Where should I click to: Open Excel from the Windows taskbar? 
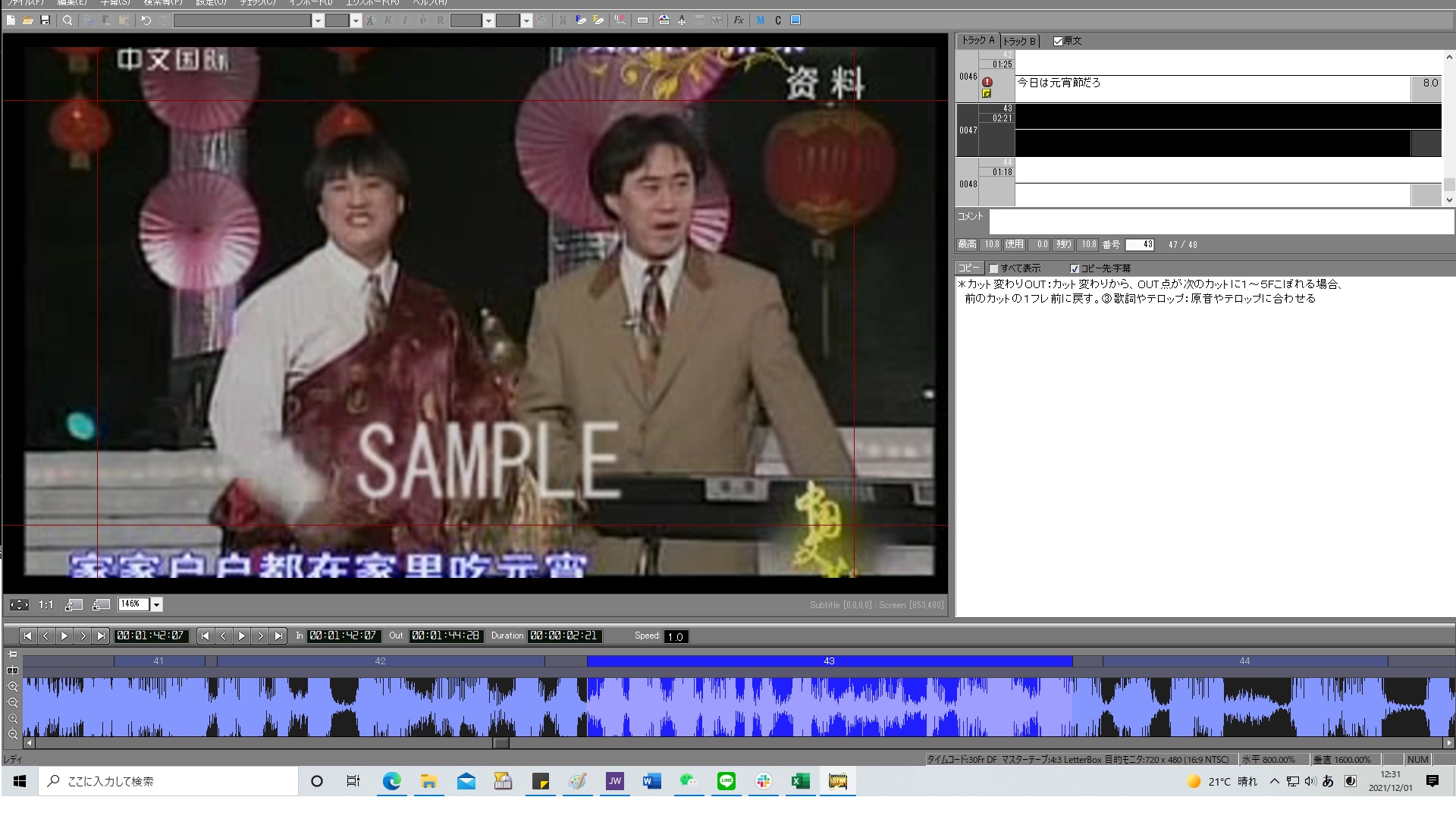click(x=801, y=781)
